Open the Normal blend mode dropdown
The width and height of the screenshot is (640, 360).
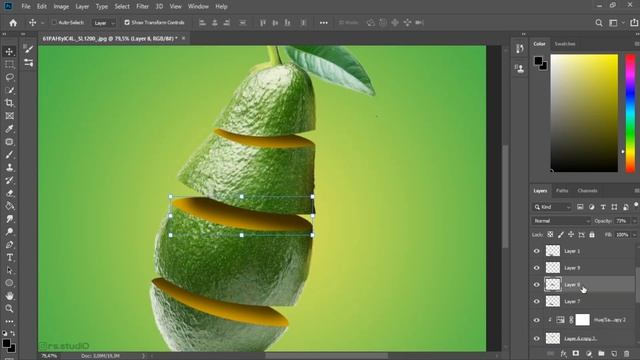pyautogui.click(x=561, y=221)
